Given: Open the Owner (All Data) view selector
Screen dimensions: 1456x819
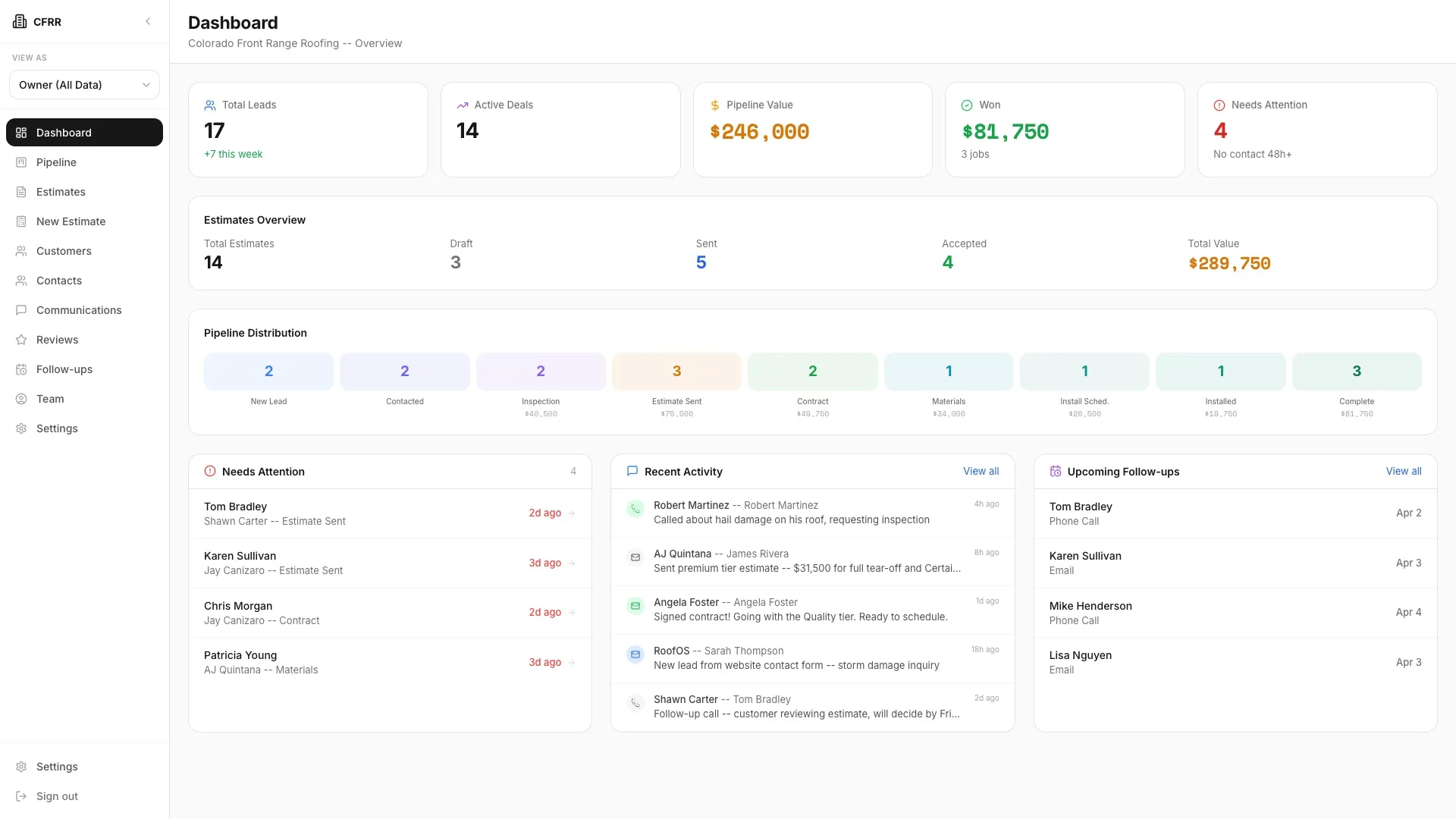Looking at the screenshot, I should [84, 84].
